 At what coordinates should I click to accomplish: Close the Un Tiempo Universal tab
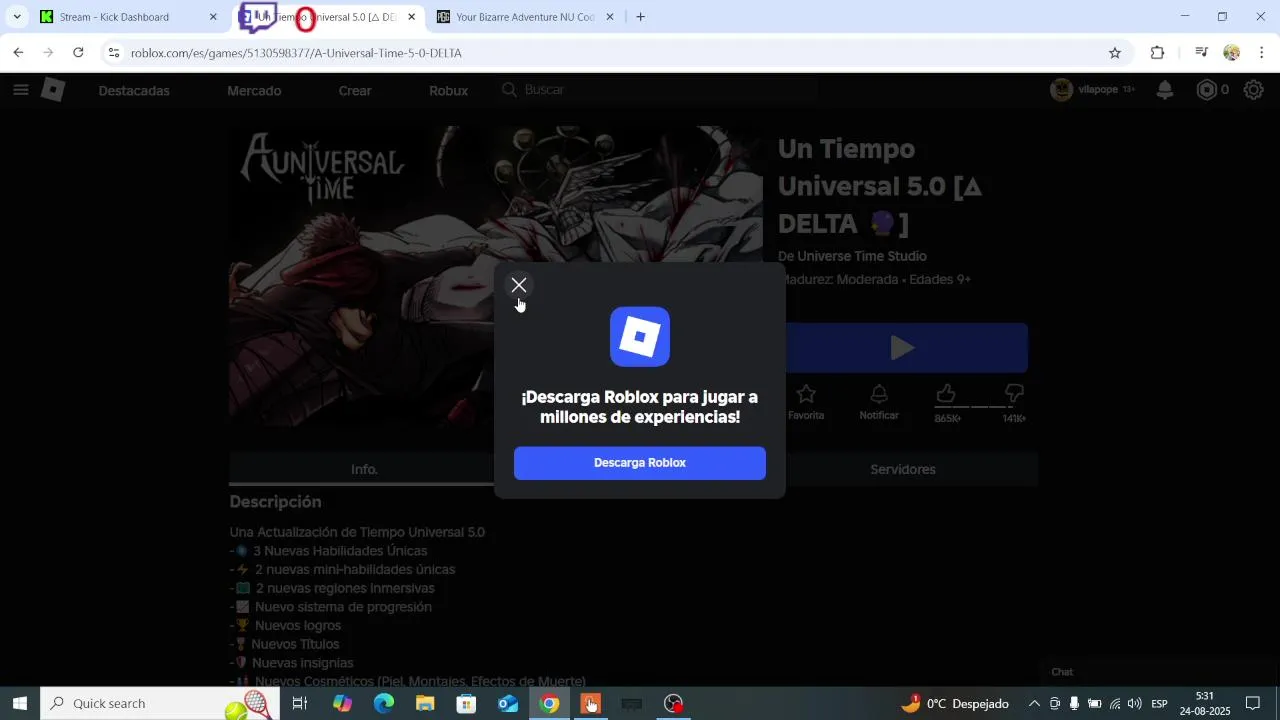click(x=411, y=17)
